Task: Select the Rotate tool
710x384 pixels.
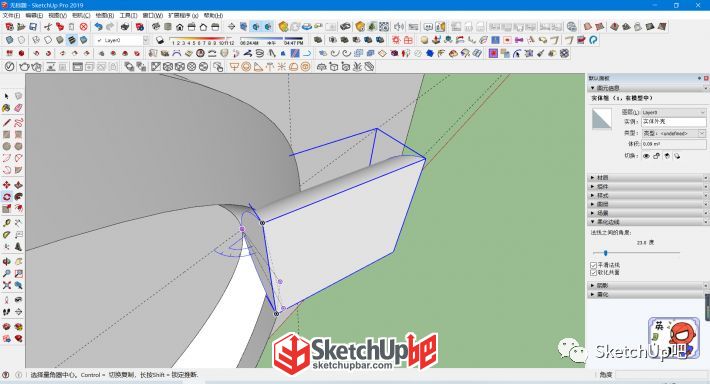Action: pyautogui.click(x=6, y=197)
